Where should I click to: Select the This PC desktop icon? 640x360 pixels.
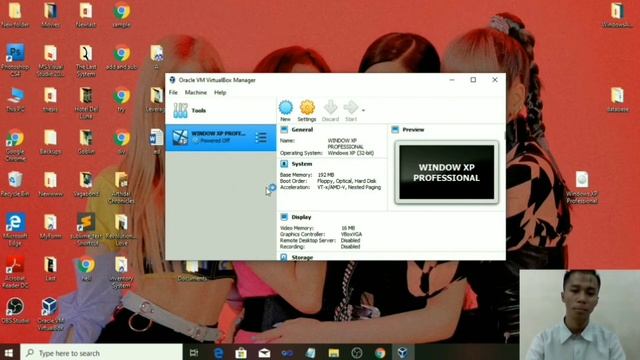tap(15, 100)
